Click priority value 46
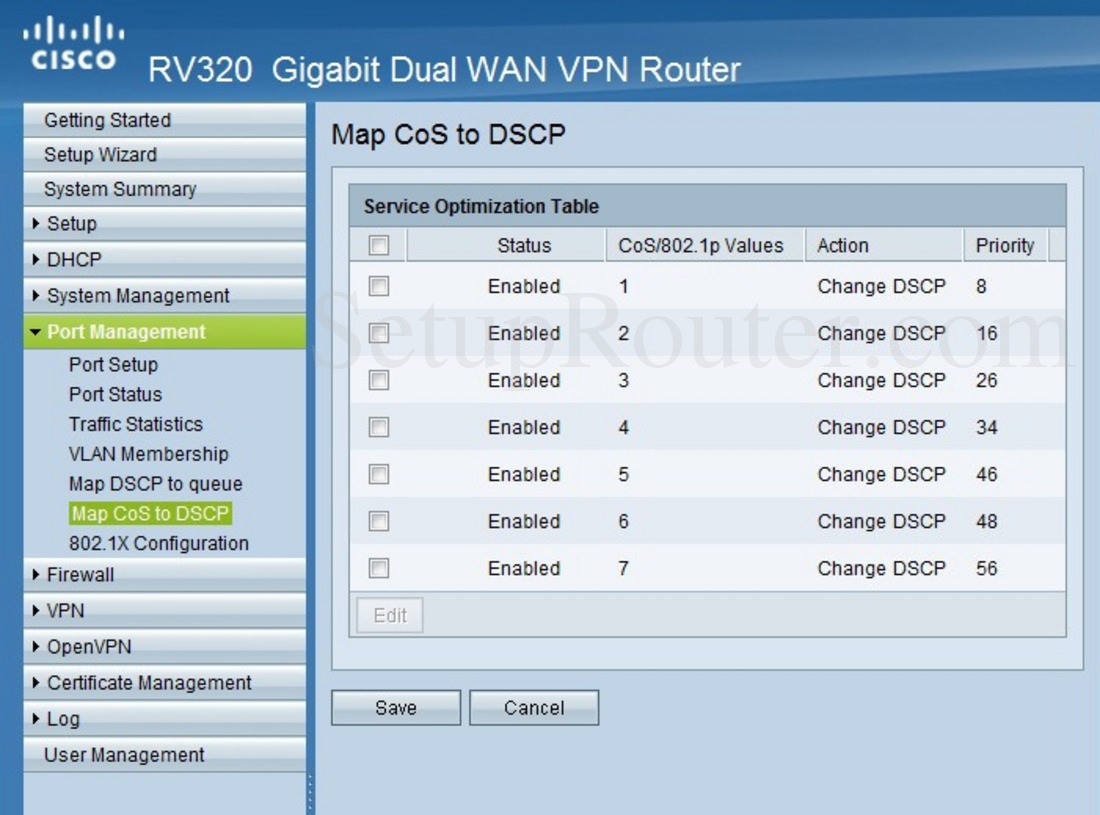This screenshot has height=815, width=1100. tap(986, 474)
